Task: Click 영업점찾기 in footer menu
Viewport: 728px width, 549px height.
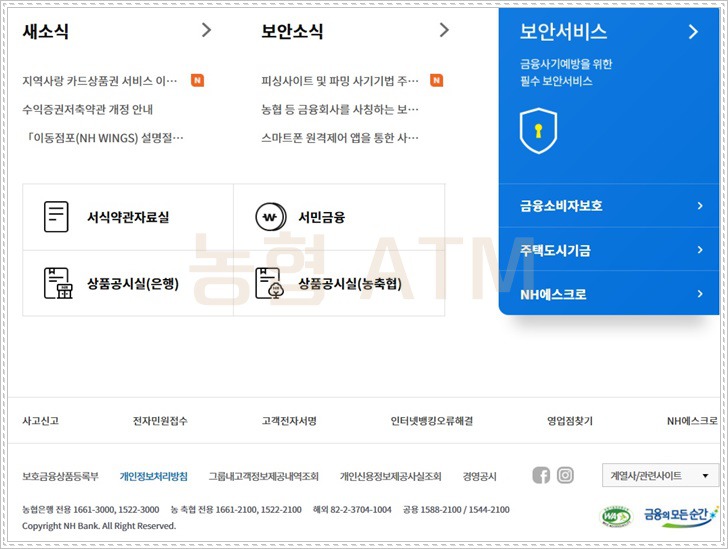Action: (570, 421)
